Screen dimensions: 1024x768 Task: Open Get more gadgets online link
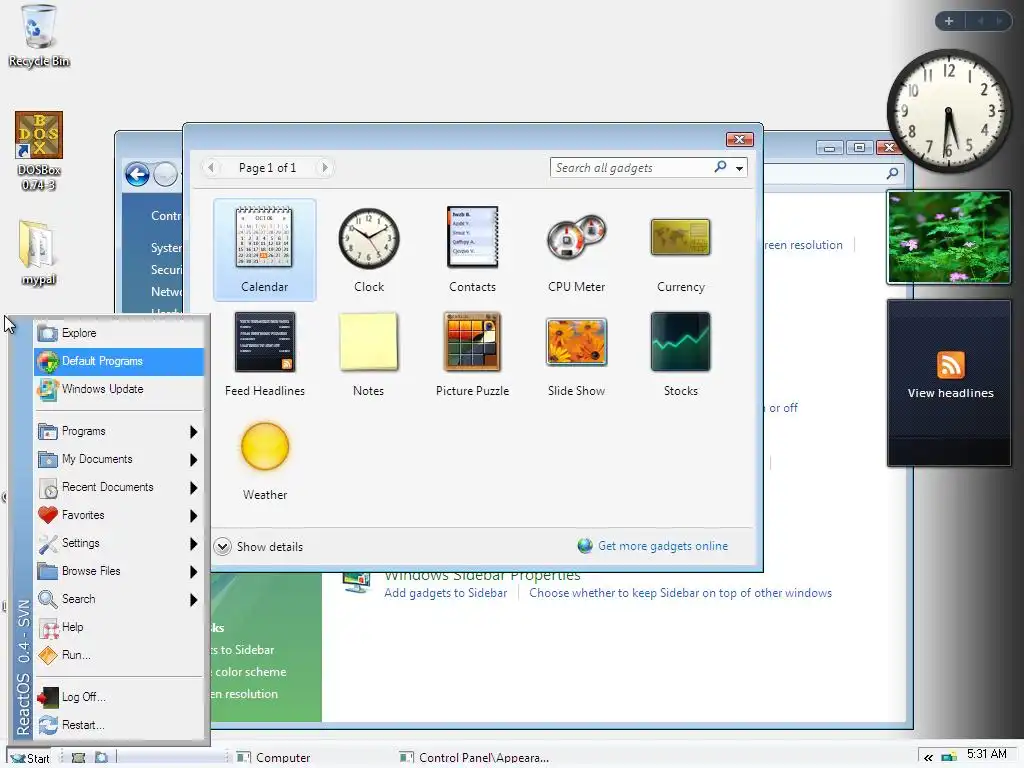point(663,546)
